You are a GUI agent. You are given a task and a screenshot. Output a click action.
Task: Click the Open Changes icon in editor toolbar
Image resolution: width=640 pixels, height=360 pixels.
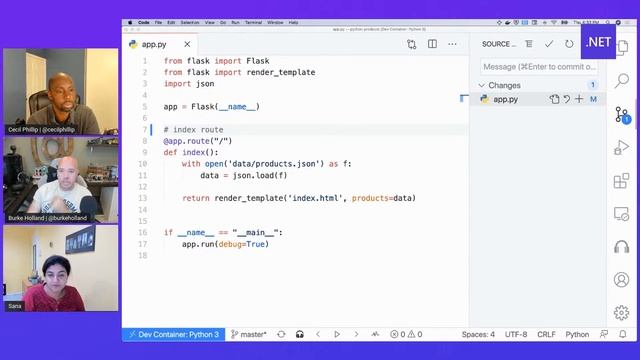tap(411, 44)
